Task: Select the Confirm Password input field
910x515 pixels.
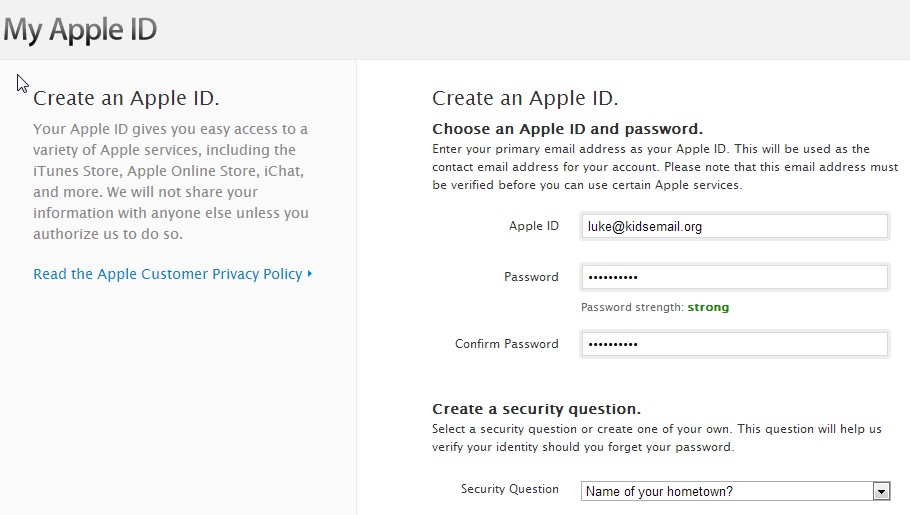Action: 734,344
